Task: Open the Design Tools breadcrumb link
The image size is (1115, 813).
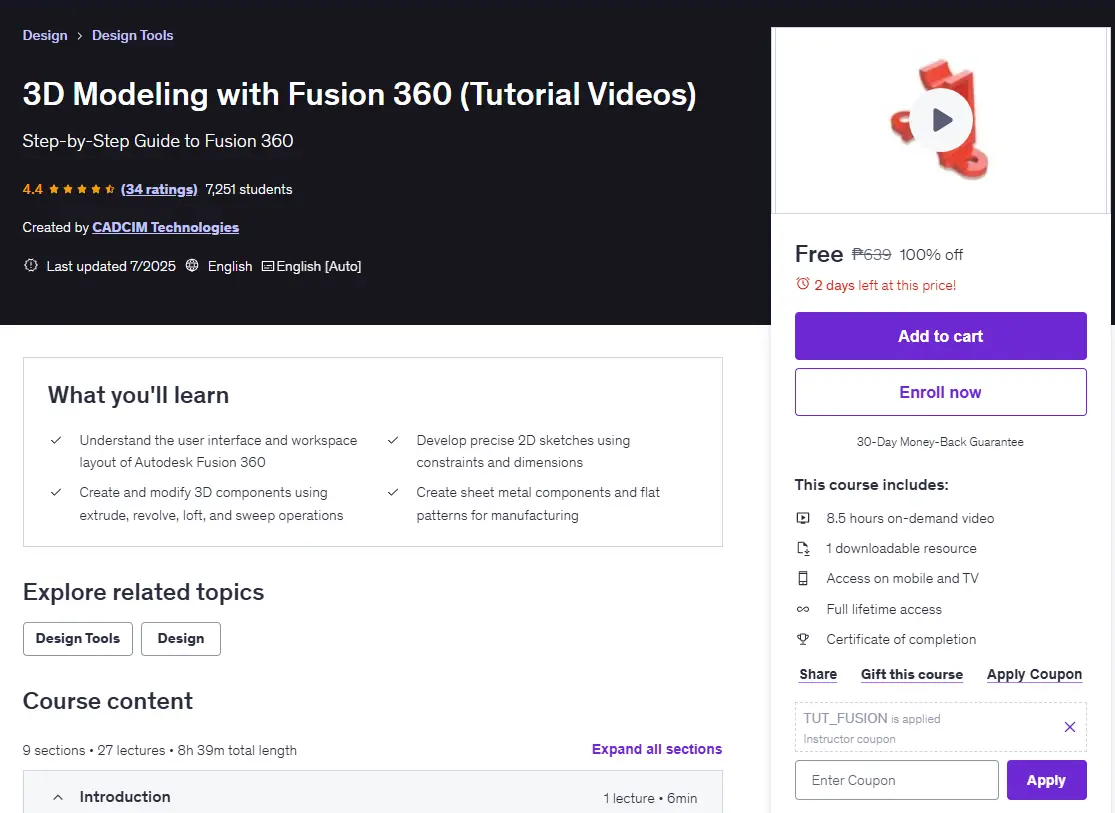Action: 132,36
